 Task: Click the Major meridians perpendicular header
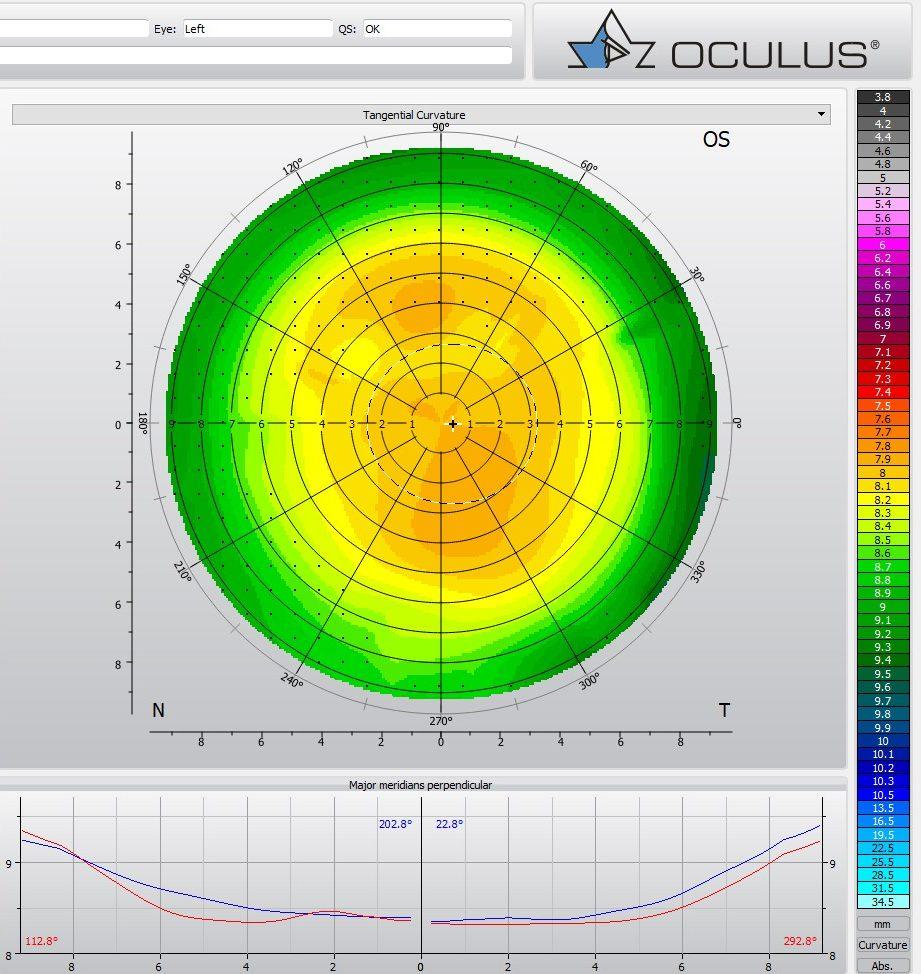[420, 785]
